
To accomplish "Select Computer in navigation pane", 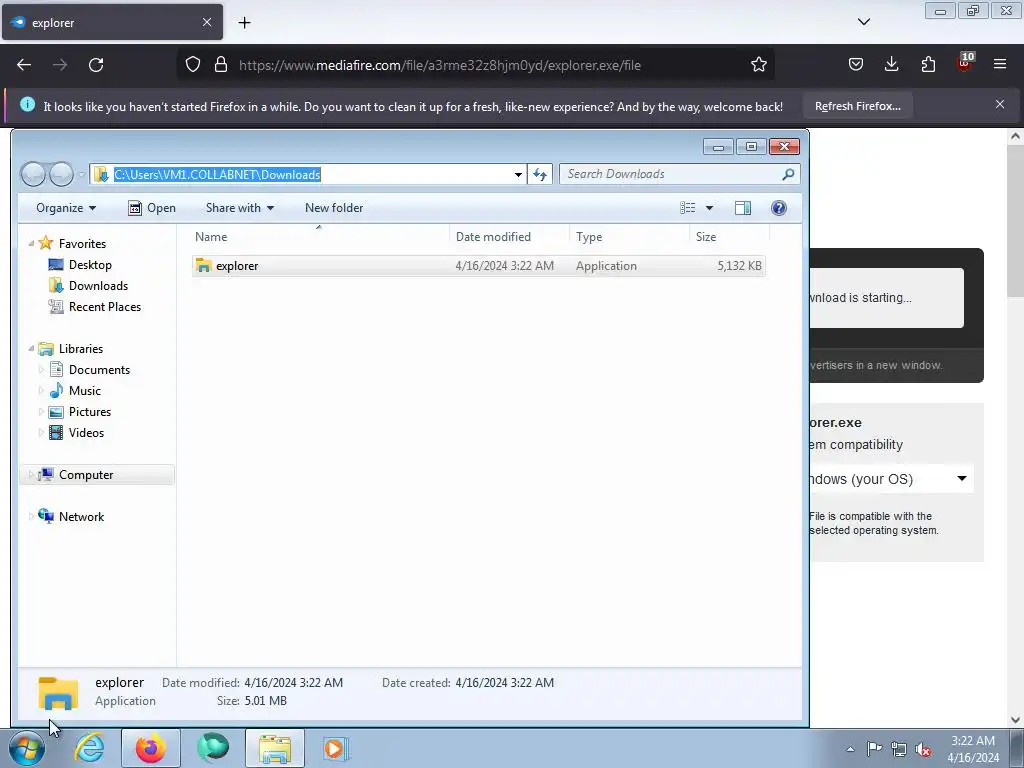I will pos(98,475).
